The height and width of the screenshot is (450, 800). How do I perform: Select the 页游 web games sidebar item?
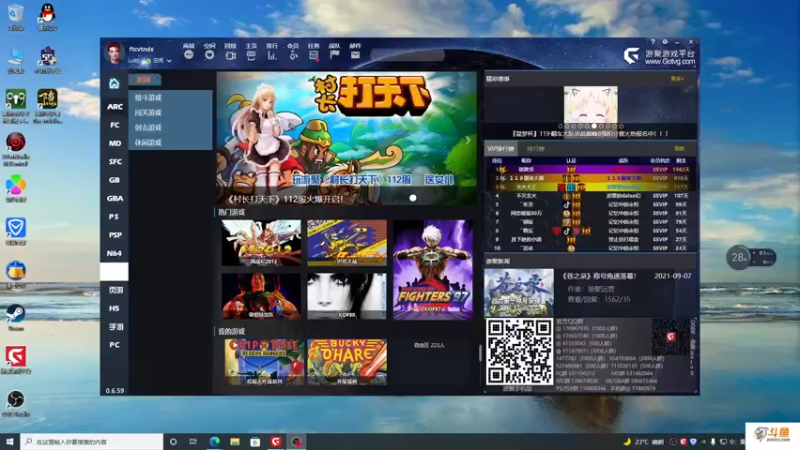tap(115, 290)
